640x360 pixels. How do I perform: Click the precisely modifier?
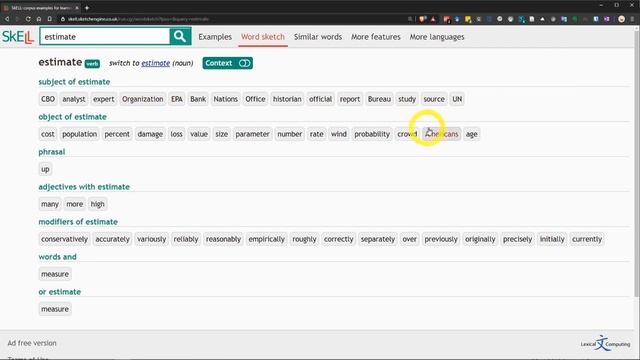pyautogui.click(x=517, y=239)
